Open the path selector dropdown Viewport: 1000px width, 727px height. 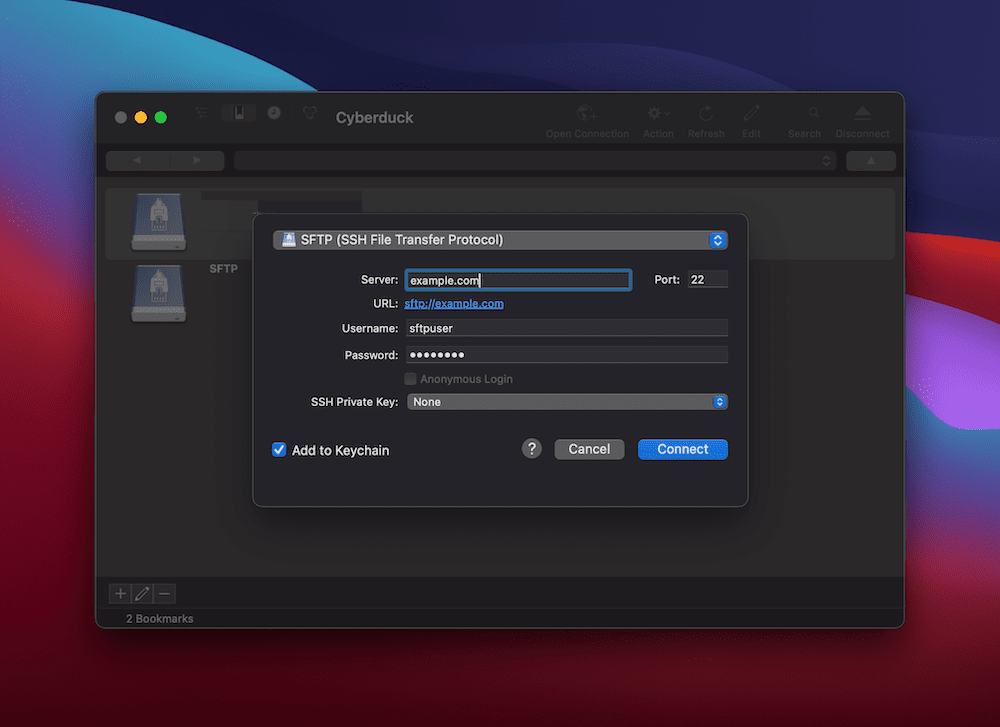point(536,161)
